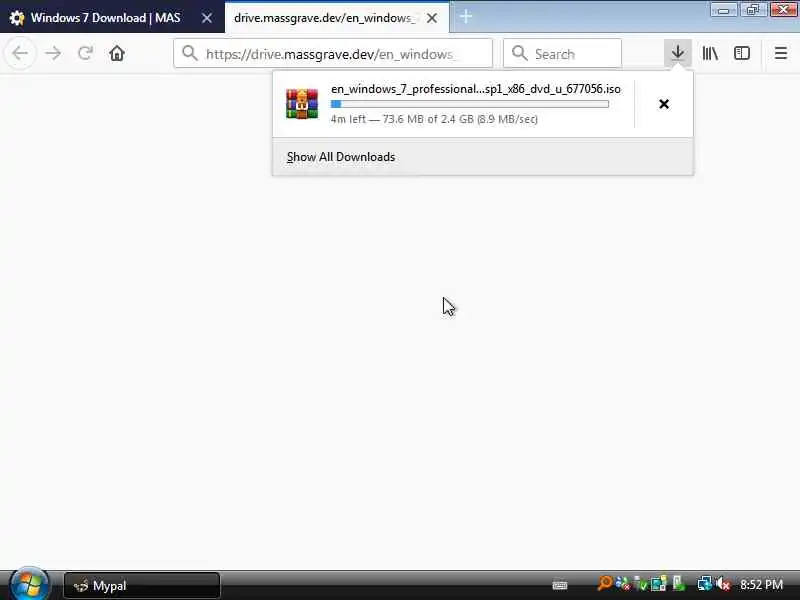Click the orange magnifier tray icon
The height and width of the screenshot is (600, 800).
[x=604, y=584]
